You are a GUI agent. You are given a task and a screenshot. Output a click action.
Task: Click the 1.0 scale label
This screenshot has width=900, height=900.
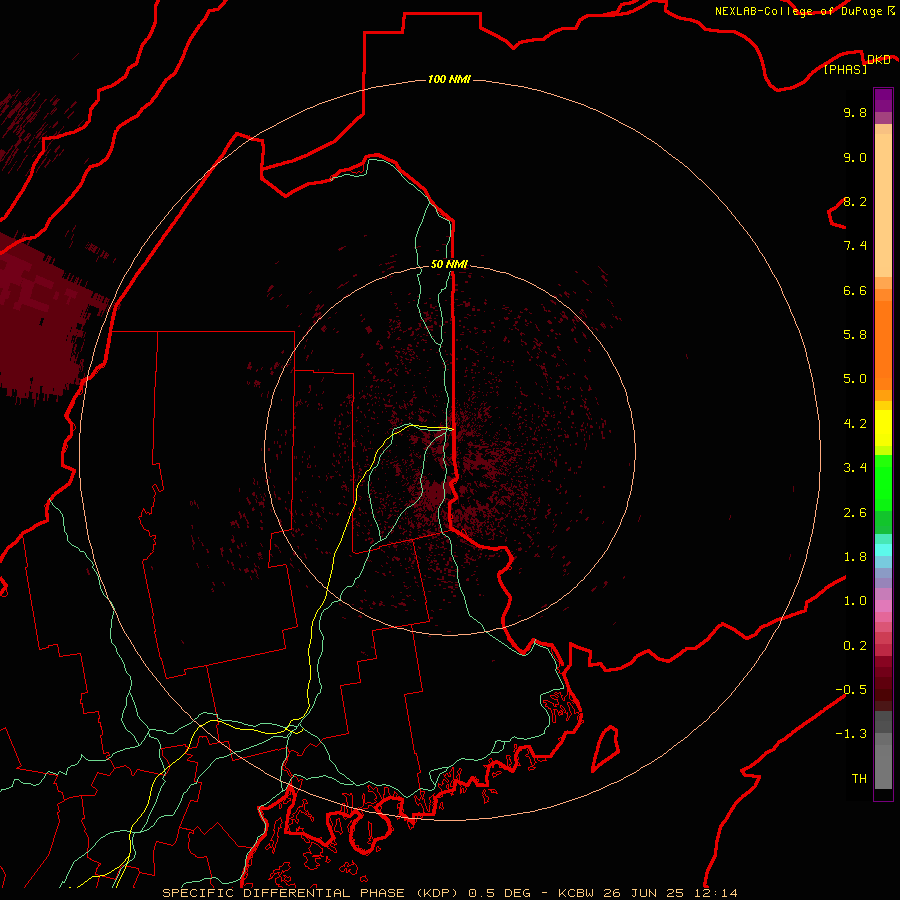coord(855,601)
